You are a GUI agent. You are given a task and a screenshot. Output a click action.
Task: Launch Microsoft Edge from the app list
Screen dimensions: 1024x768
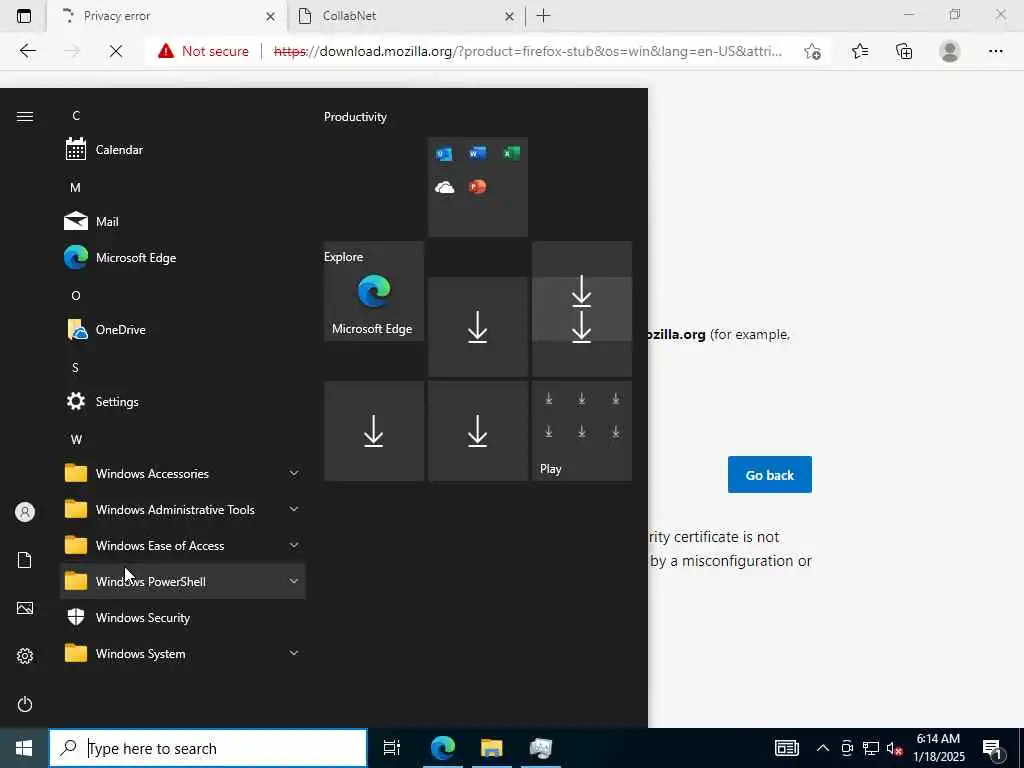pyautogui.click(x=183, y=257)
